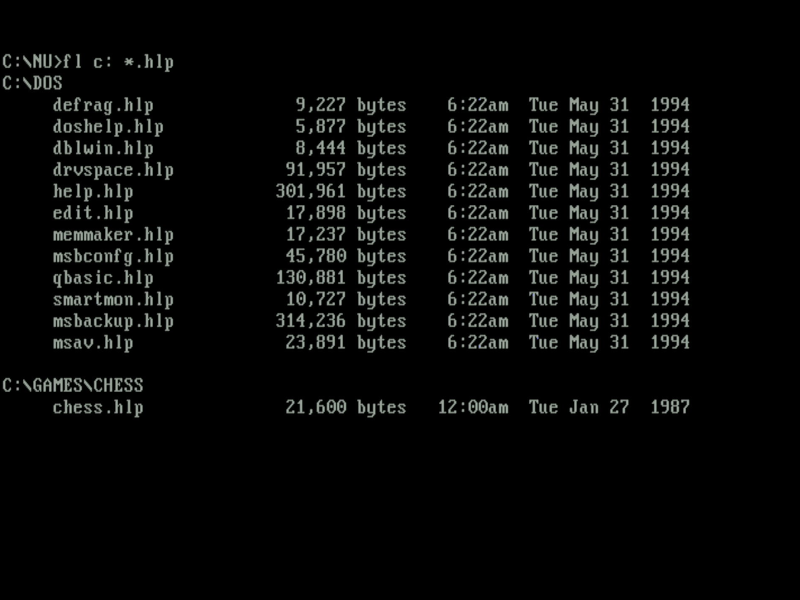Click the command line 'fl c: *.hlp'
The height and width of the screenshot is (600, 800).
coord(118,62)
